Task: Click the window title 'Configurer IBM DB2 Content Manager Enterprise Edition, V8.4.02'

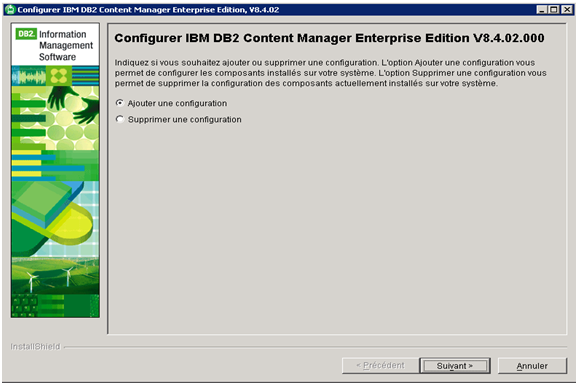Action: point(148,10)
